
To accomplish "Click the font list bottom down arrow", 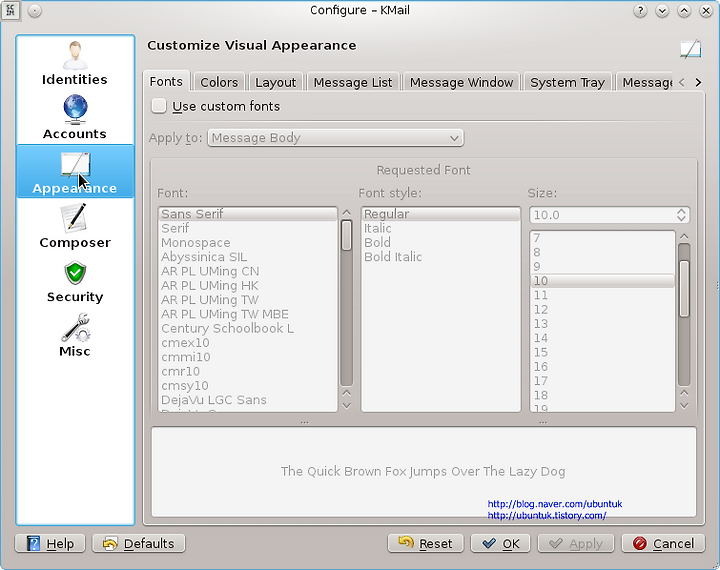I will [347, 406].
